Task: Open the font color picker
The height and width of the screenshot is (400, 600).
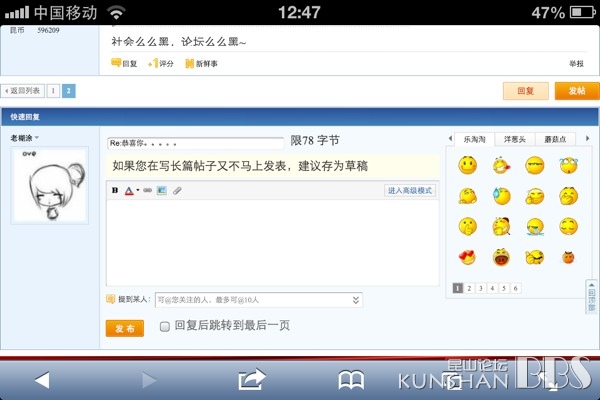Action: 132,191
